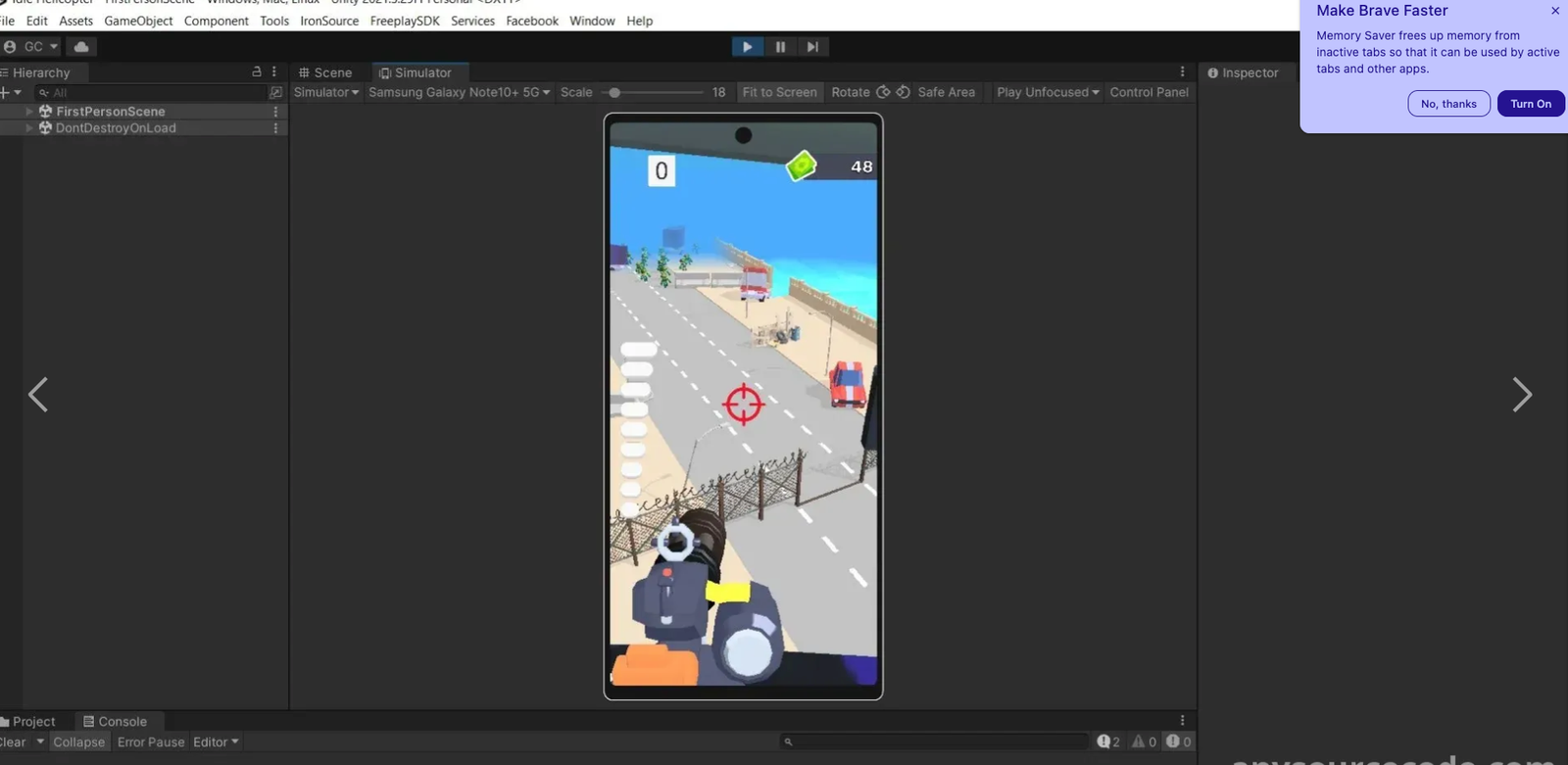
Task: Open the create plus dropdown in Hierarchy
Action: 11,92
